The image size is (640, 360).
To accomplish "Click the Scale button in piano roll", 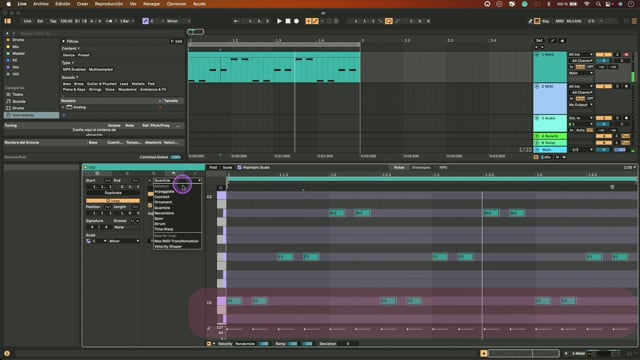I will pos(227,167).
